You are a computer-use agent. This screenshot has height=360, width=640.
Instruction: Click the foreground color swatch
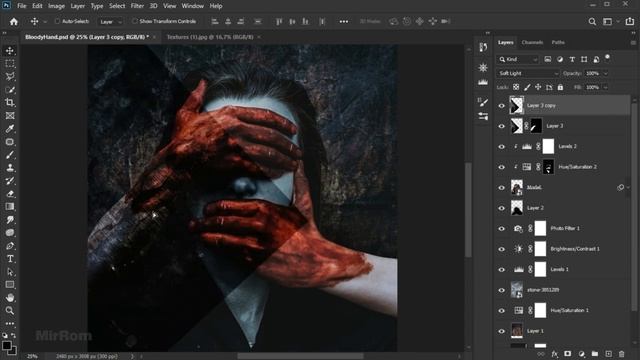[7, 346]
